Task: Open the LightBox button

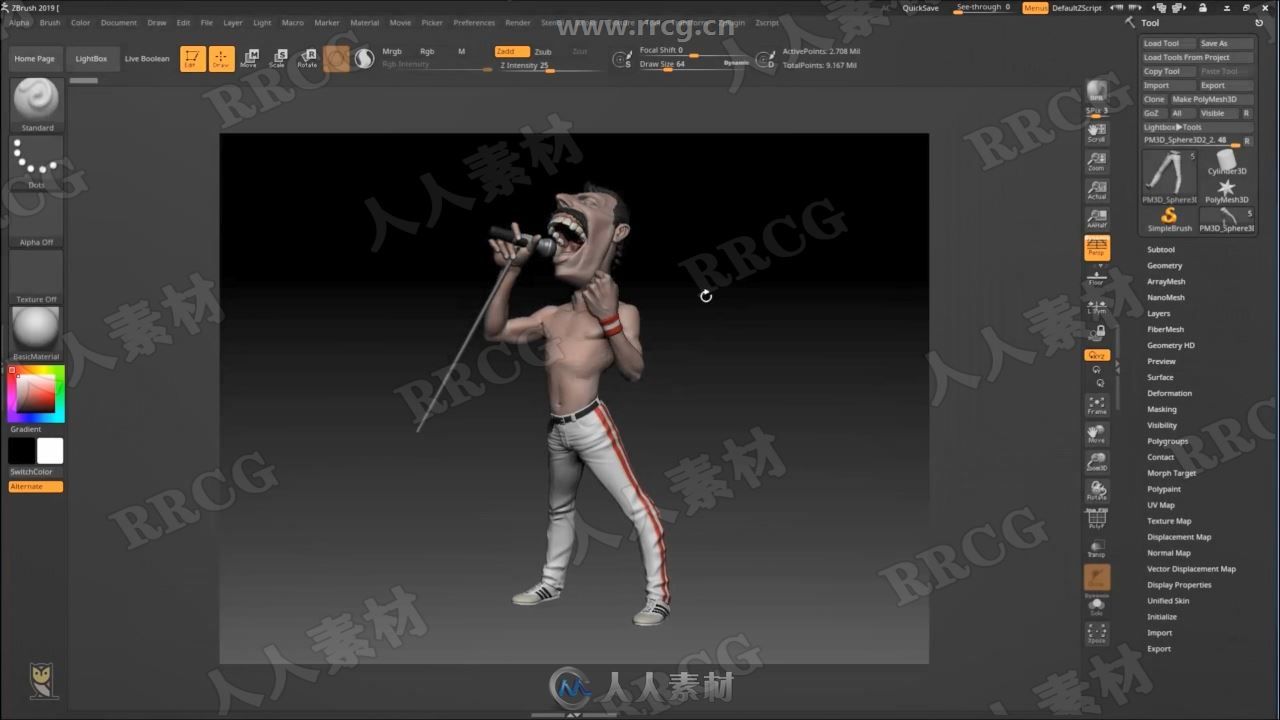Action: click(x=91, y=59)
